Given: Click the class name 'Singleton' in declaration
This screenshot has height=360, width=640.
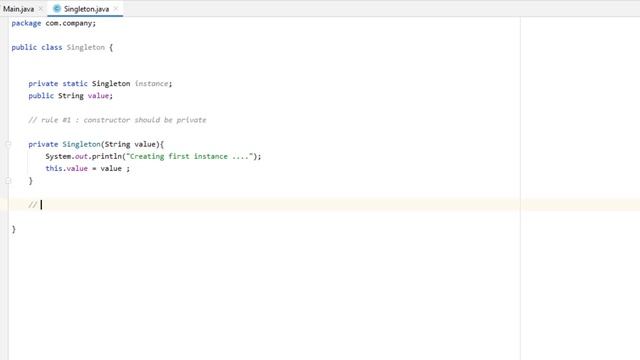Looking at the screenshot, I should click(86, 47).
